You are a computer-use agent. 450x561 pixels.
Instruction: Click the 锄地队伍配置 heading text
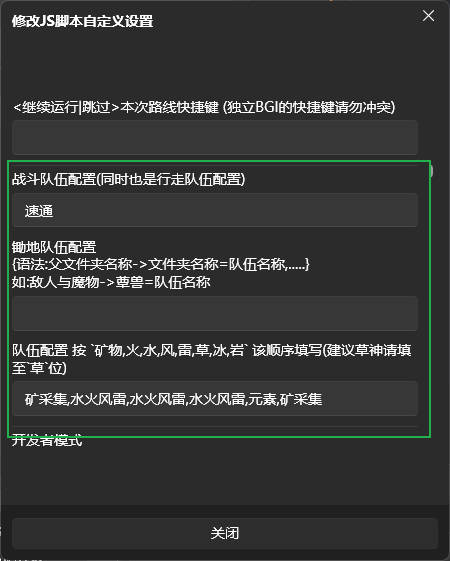[x=54, y=247]
